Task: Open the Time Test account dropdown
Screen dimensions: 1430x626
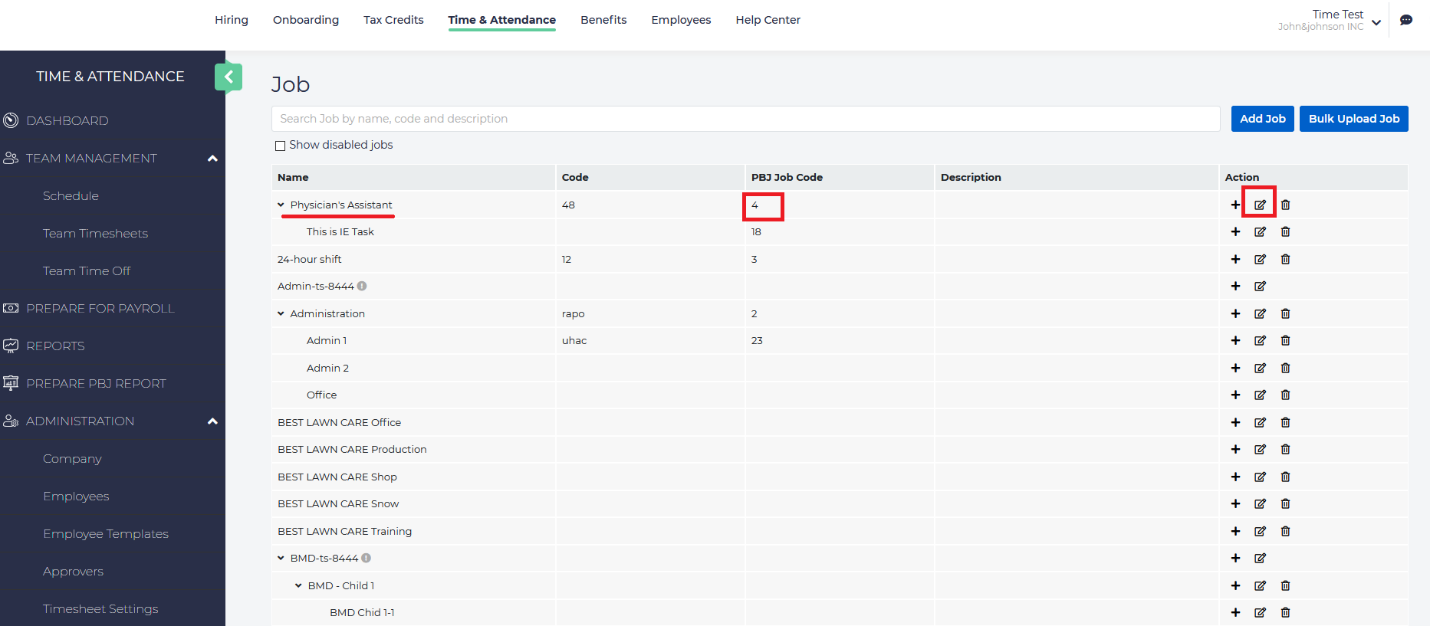Action: (1376, 22)
